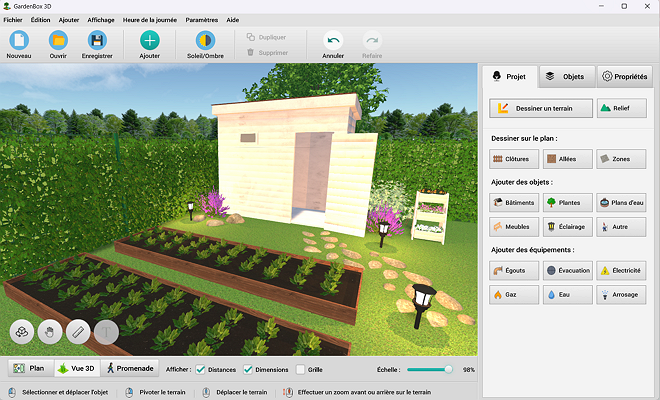Create a new project with Nouveau

[x=19, y=44]
